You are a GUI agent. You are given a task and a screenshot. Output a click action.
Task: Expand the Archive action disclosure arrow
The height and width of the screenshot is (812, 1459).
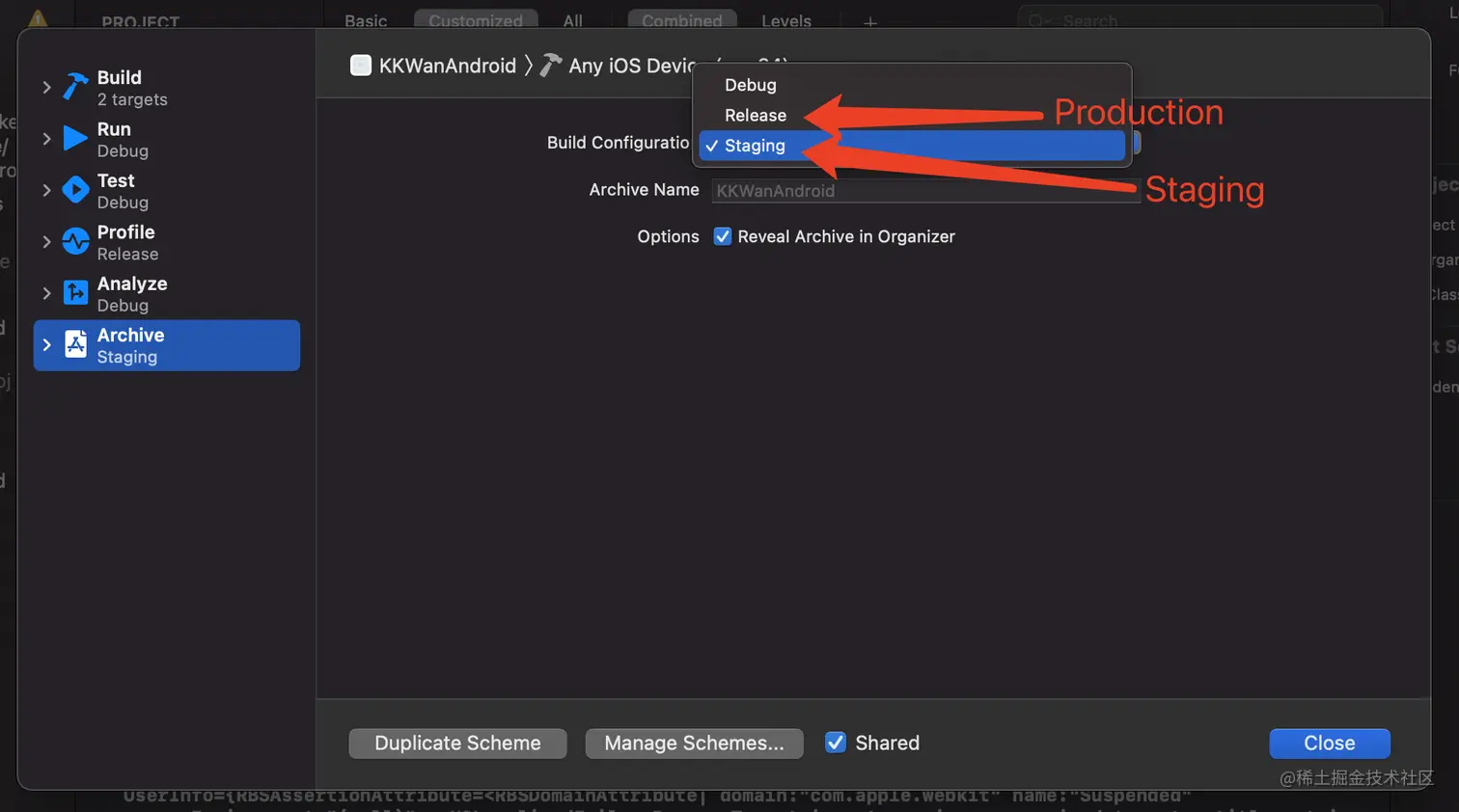[46, 344]
